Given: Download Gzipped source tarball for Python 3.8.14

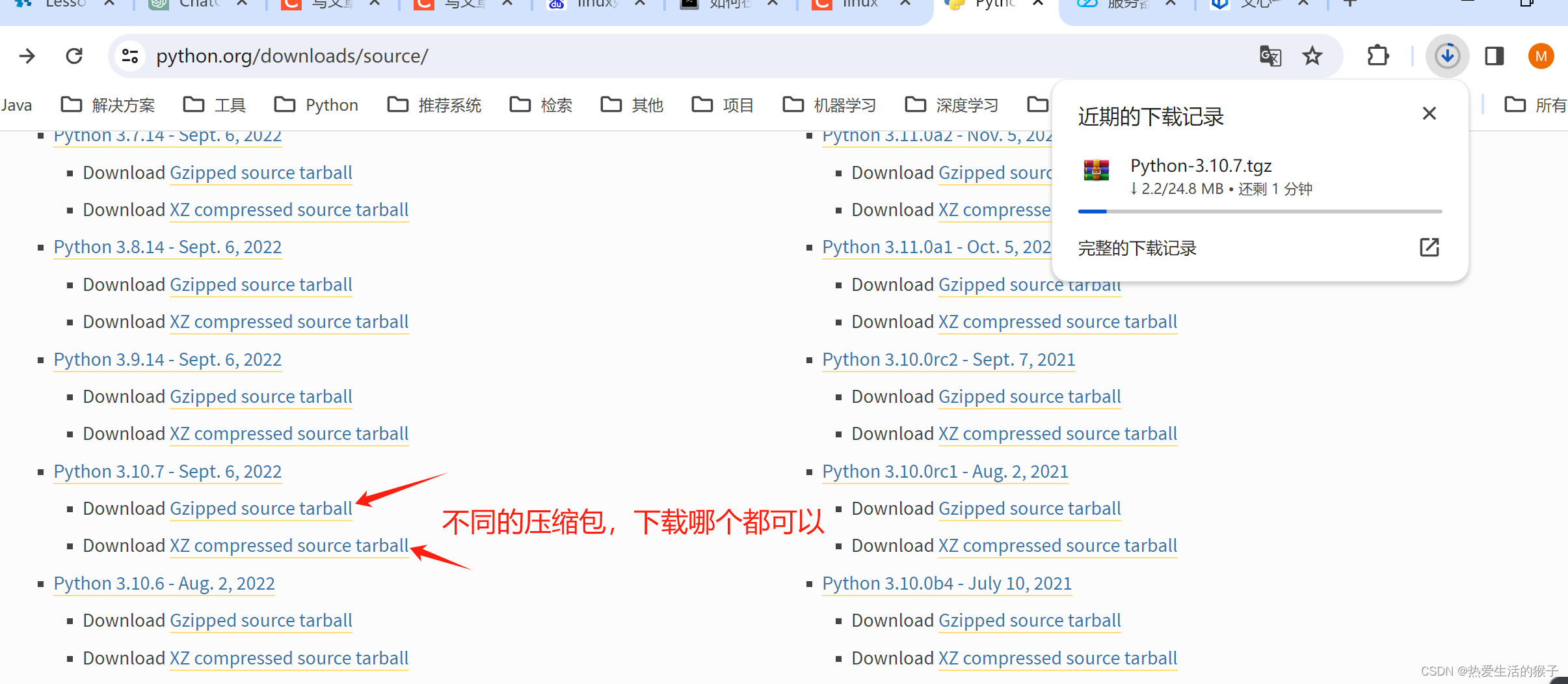Looking at the screenshot, I should pos(261,284).
